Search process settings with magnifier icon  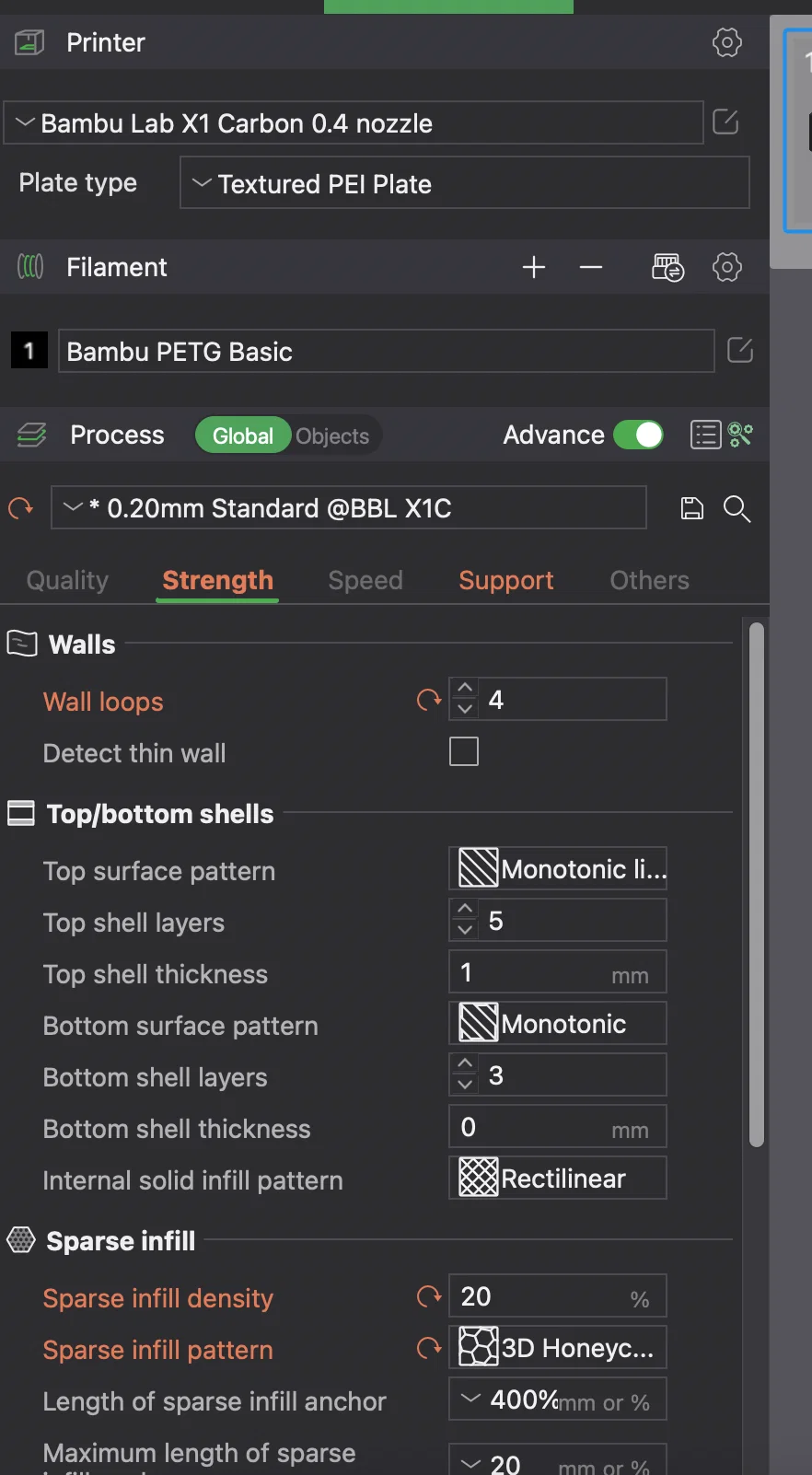coord(737,508)
